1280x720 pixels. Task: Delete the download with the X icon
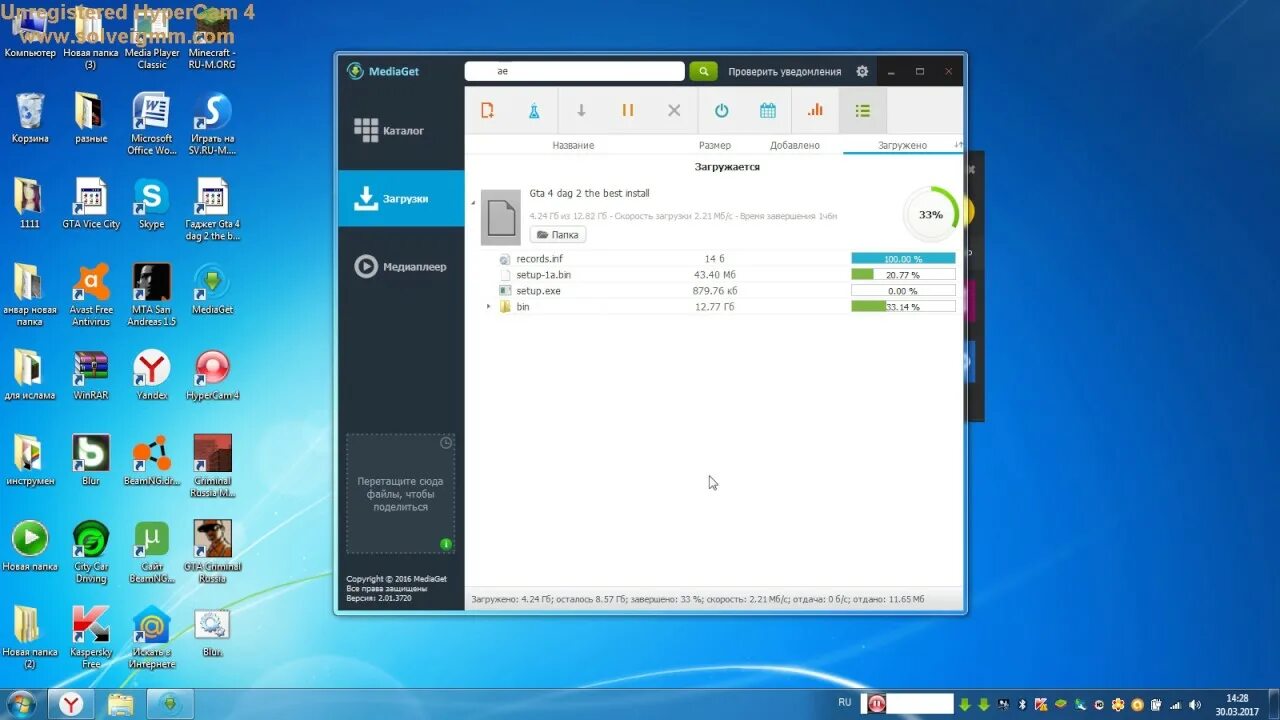click(x=674, y=111)
